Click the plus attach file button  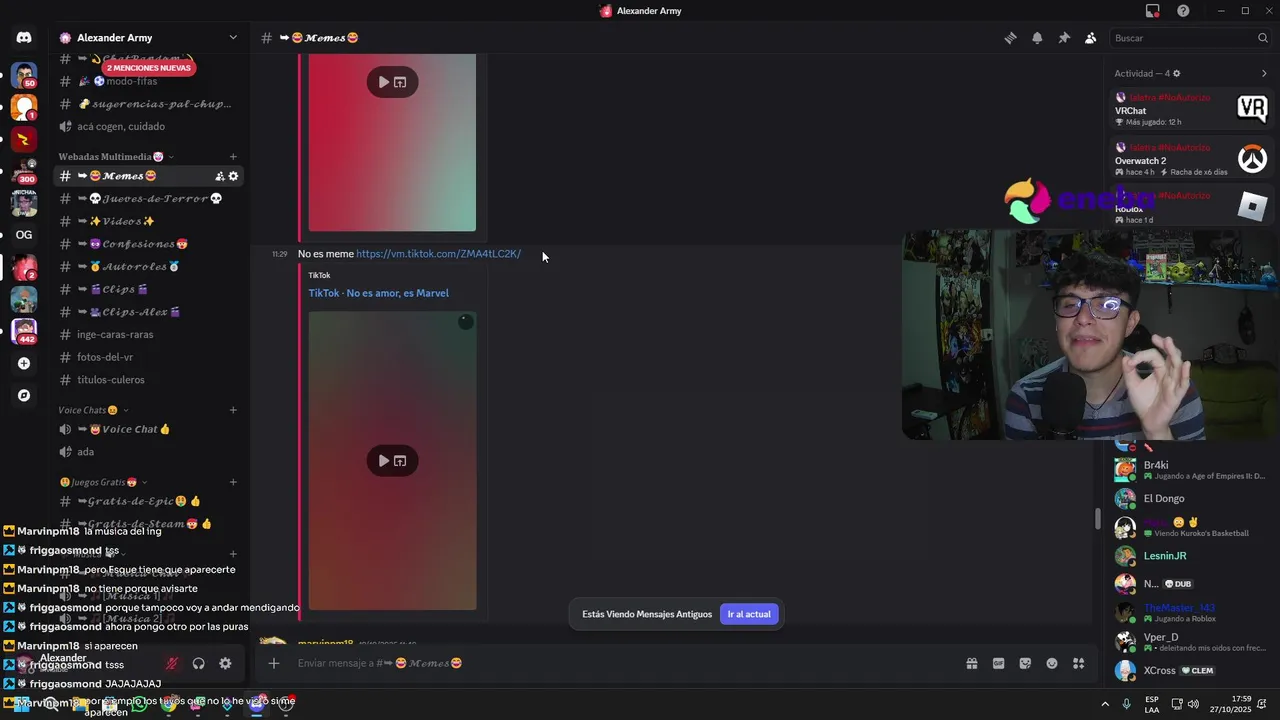pos(273,663)
